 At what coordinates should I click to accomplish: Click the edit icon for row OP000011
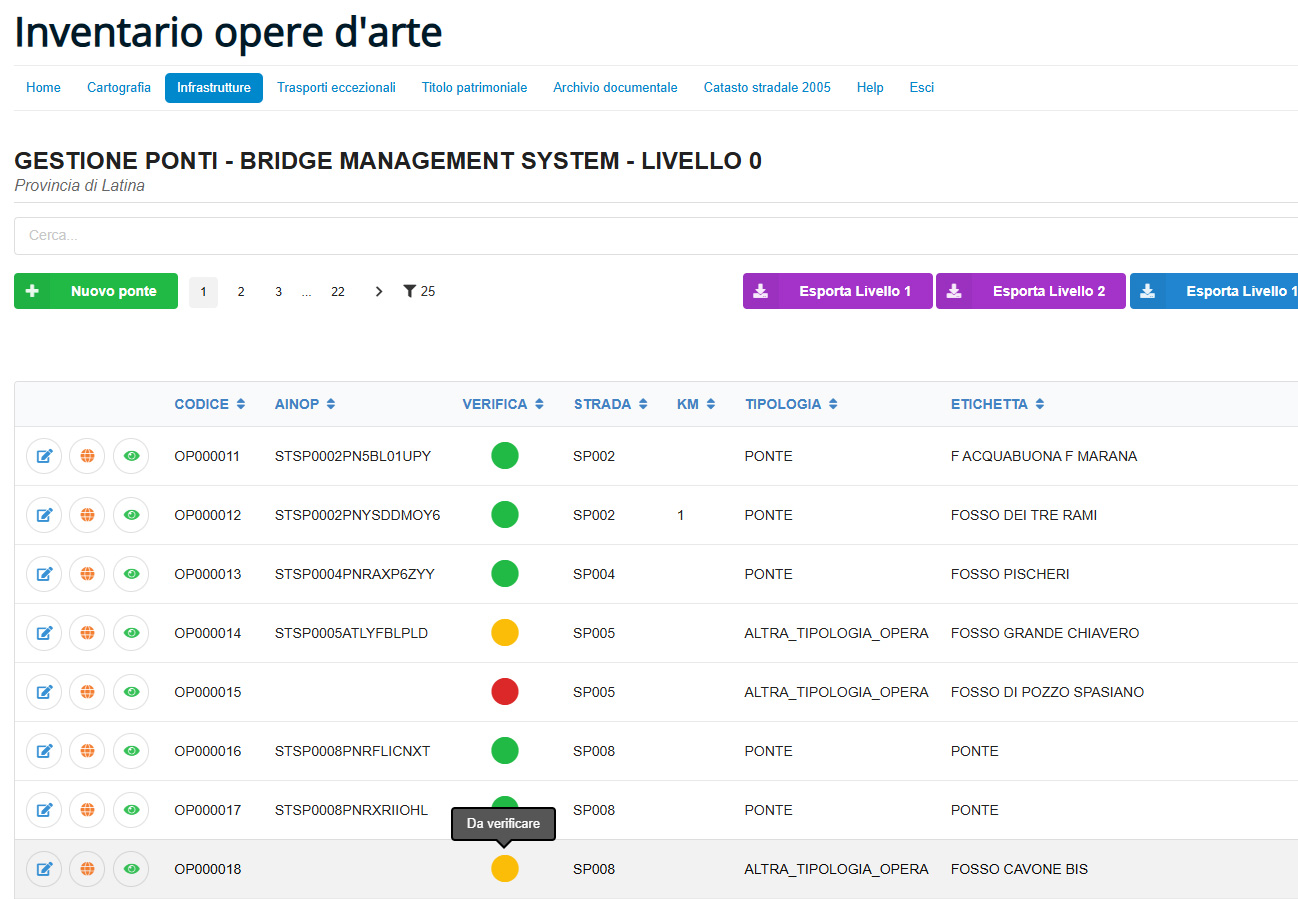coord(44,456)
